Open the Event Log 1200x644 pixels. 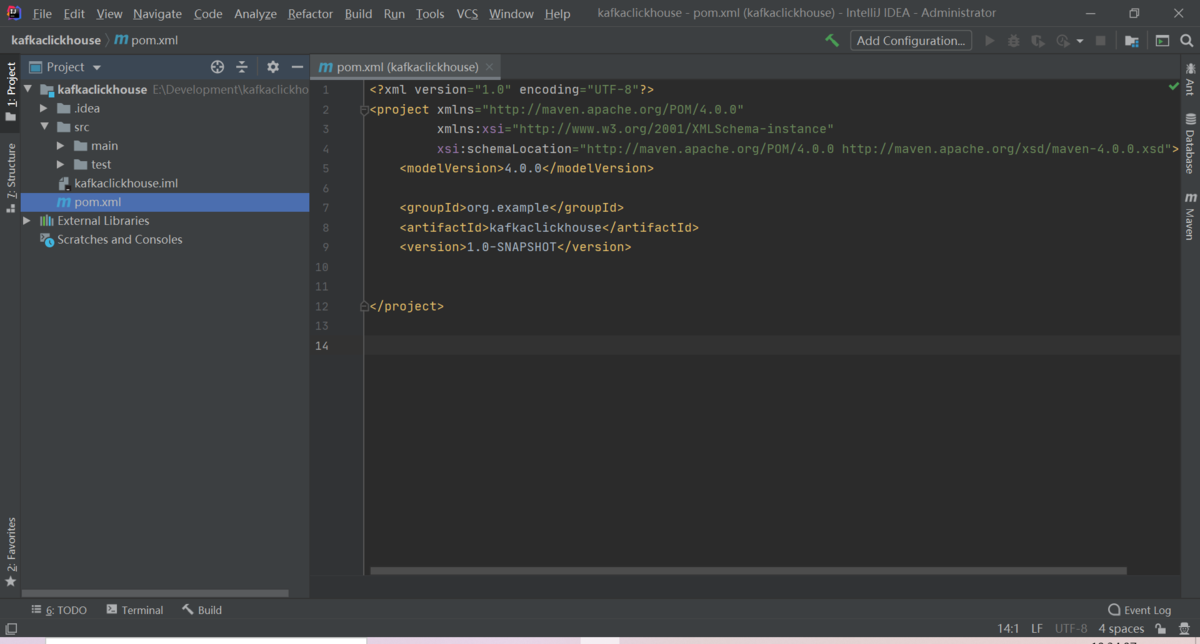(1139, 610)
